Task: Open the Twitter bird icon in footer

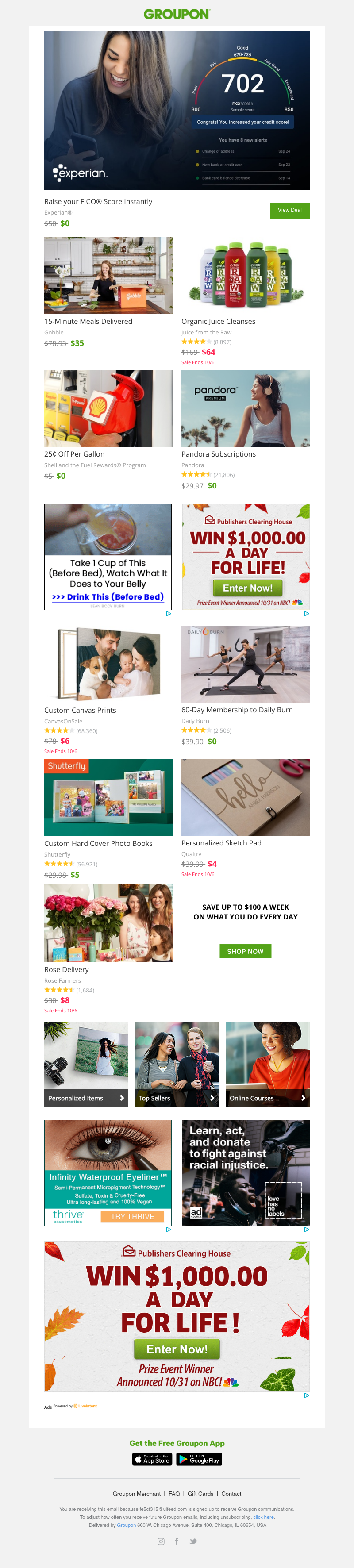Action: point(193,1541)
